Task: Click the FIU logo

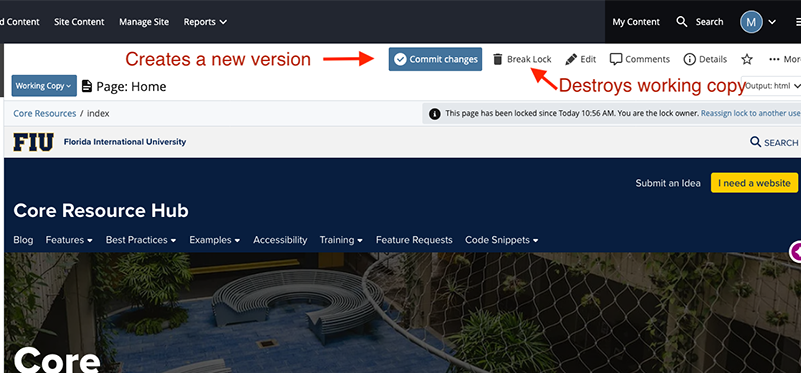Action: (33, 142)
